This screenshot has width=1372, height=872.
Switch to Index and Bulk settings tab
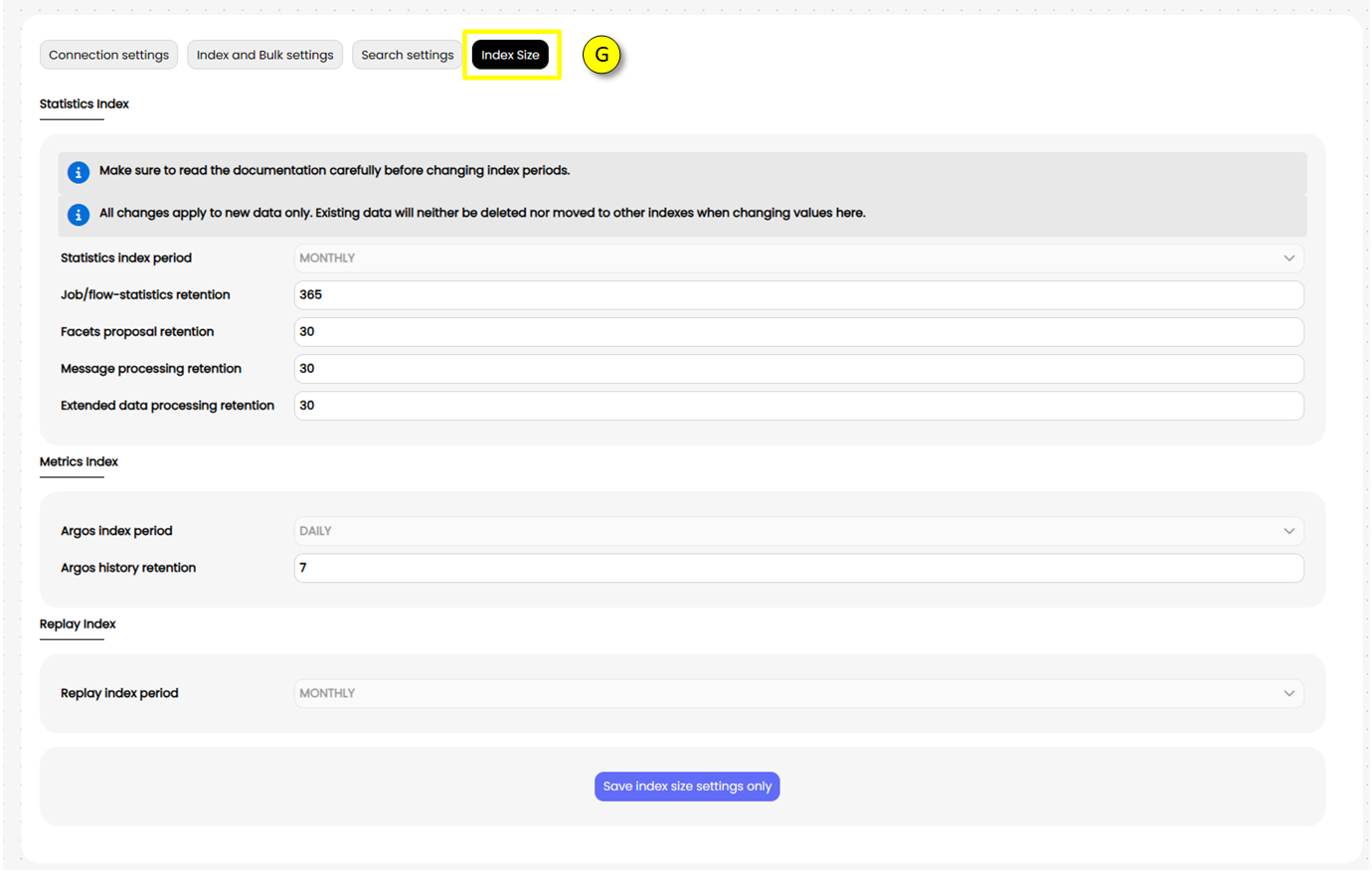click(x=264, y=55)
